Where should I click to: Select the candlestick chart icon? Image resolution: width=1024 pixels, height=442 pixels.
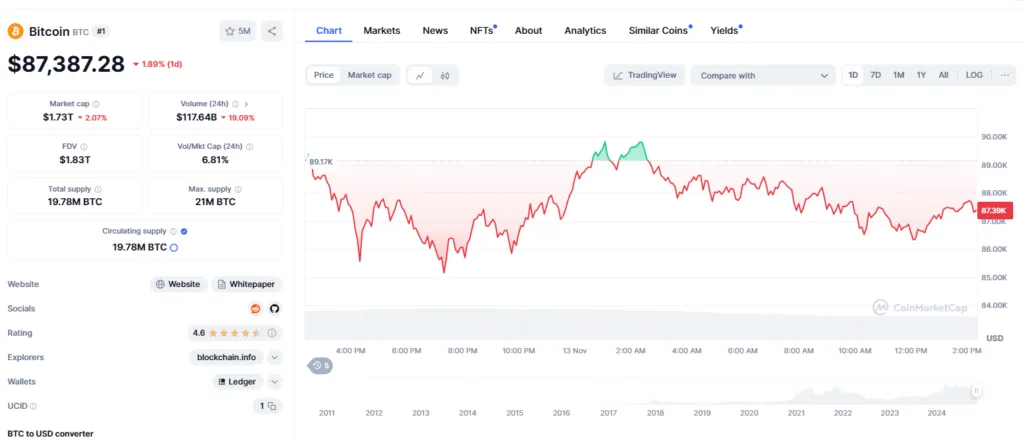[x=445, y=75]
